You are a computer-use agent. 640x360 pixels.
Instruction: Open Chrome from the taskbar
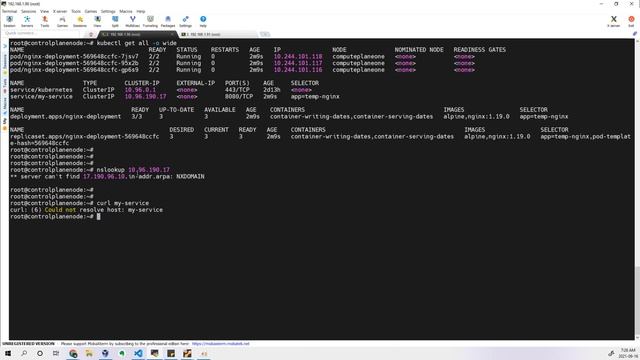73,353
